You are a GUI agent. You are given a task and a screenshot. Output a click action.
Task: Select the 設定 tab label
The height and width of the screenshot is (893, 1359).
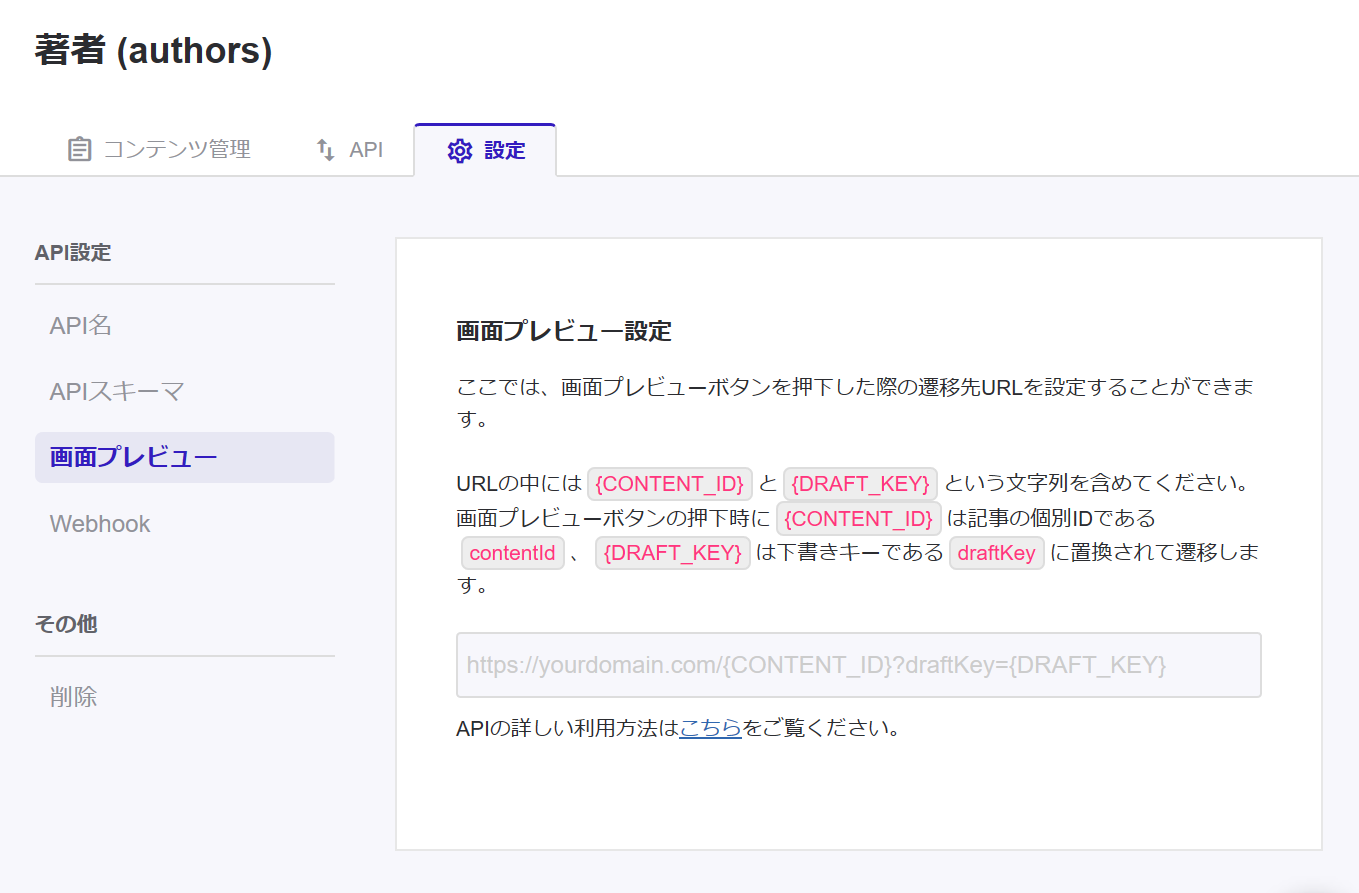[504, 151]
